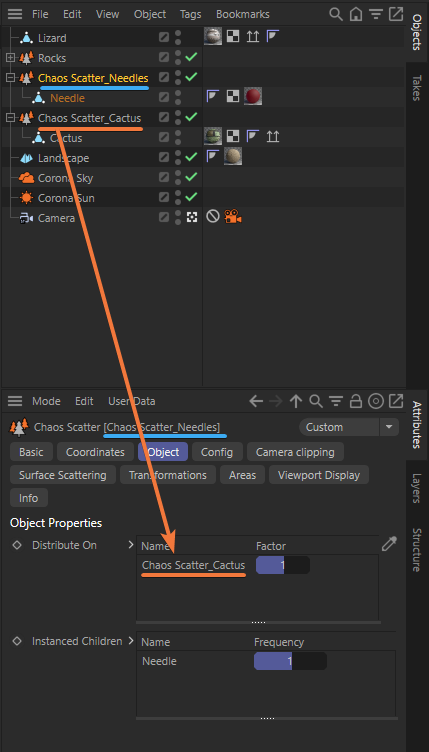Open the Mode menu in Attributes

coord(46,401)
